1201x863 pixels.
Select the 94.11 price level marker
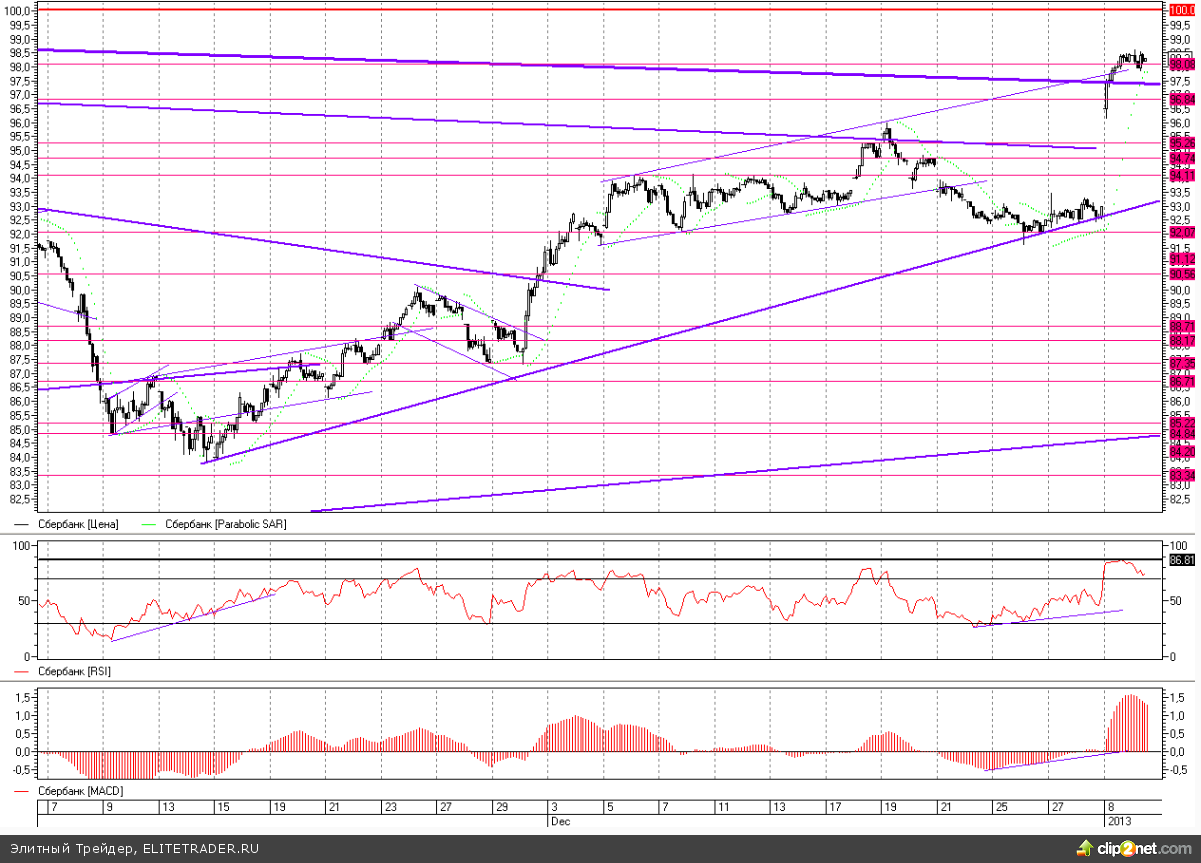click(x=1182, y=175)
